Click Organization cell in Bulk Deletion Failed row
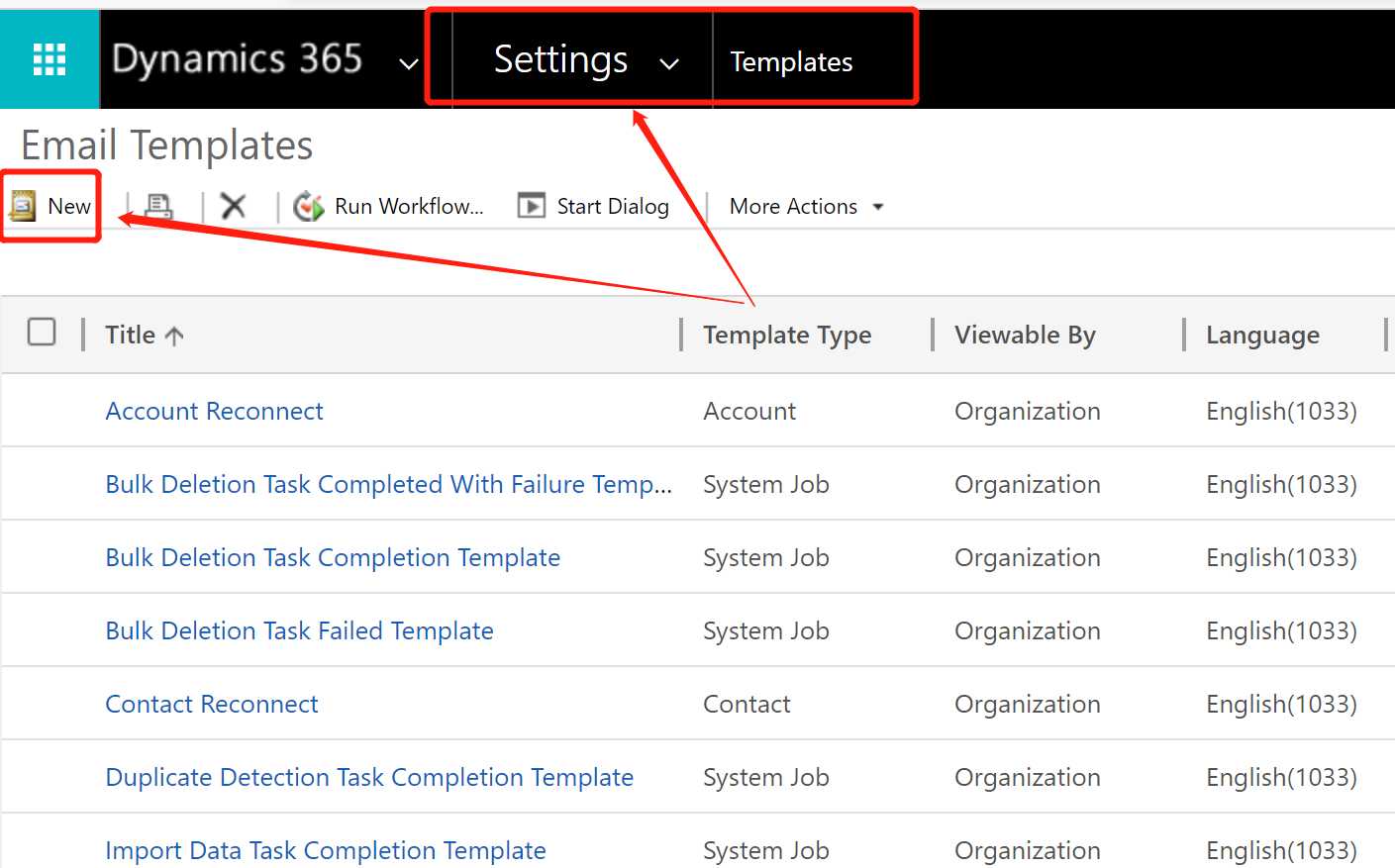 [1028, 630]
